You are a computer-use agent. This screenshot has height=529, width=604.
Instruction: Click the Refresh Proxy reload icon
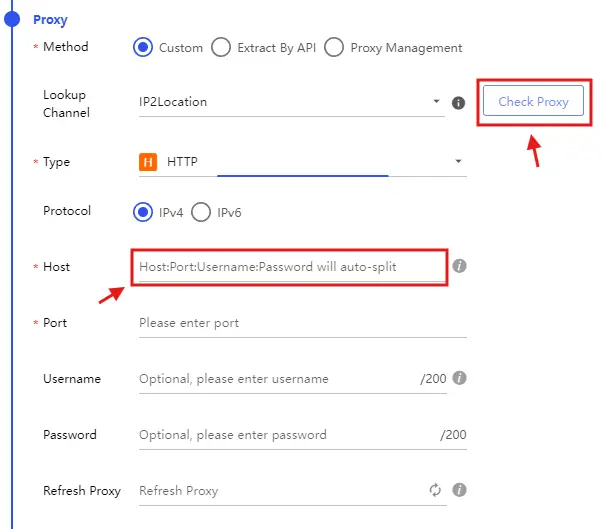(x=435, y=490)
